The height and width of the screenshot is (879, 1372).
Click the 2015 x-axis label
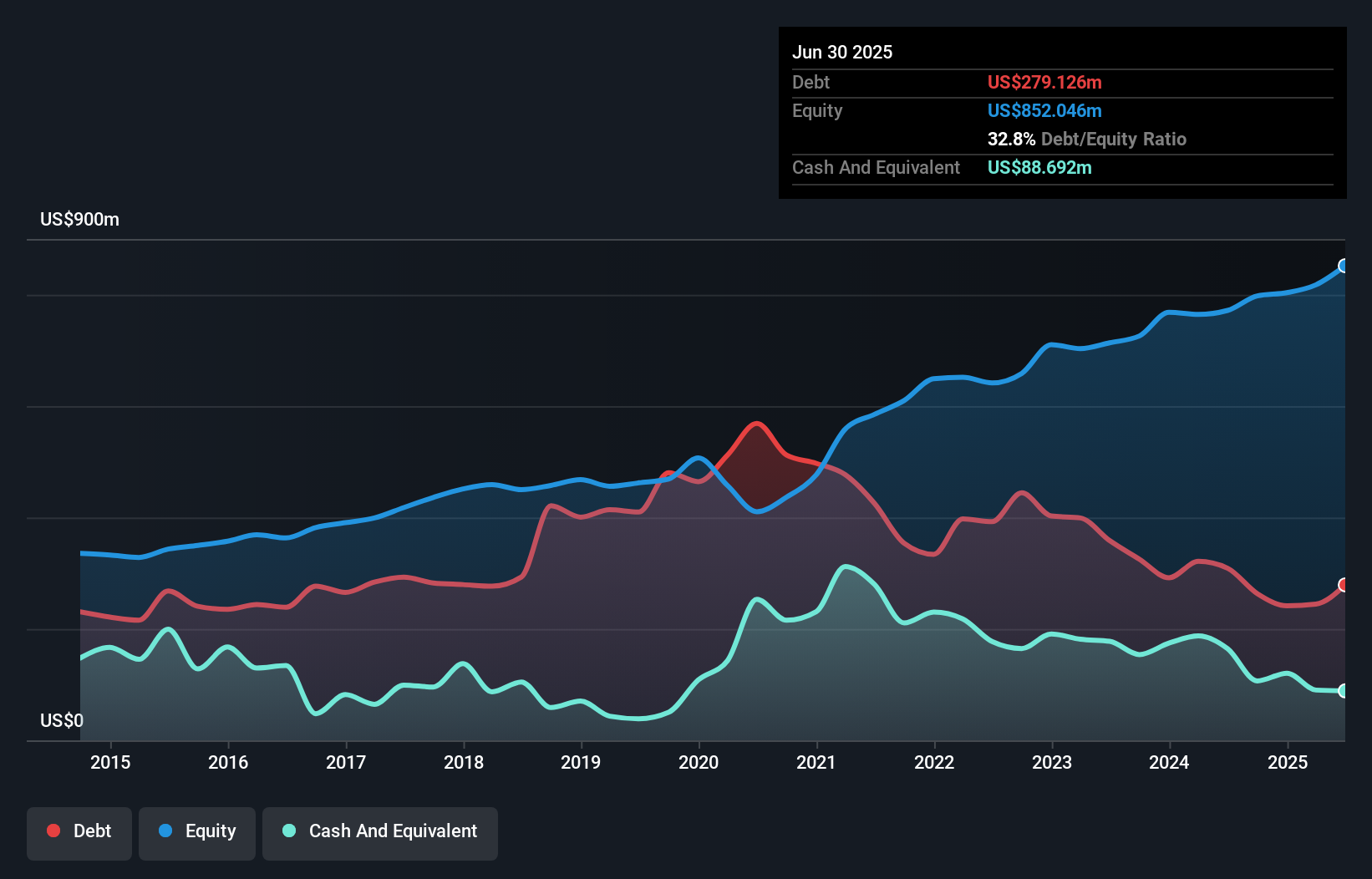110,762
